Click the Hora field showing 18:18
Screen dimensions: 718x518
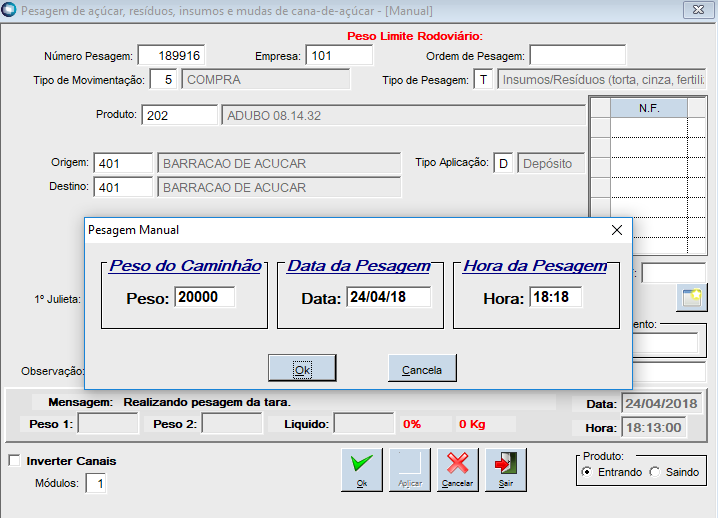pos(555,297)
